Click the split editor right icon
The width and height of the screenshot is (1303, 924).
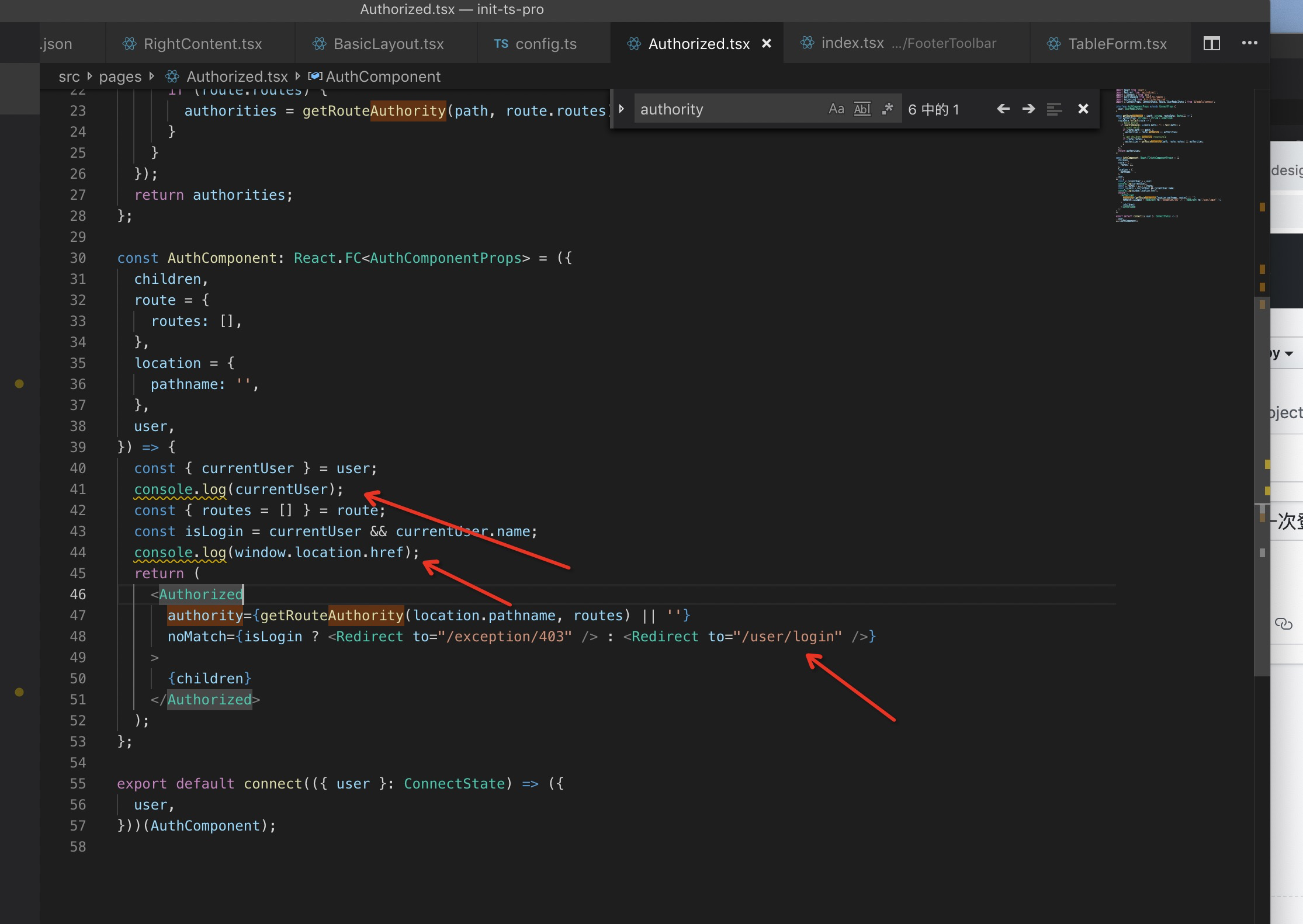[1211, 43]
